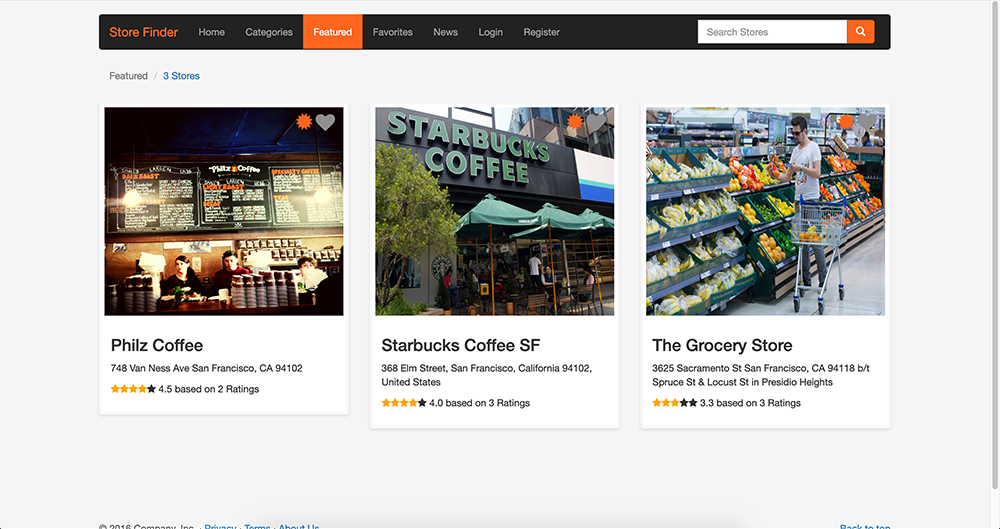Go to the Home menu item
Screen dimensions: 1000x529
point(212,32)
